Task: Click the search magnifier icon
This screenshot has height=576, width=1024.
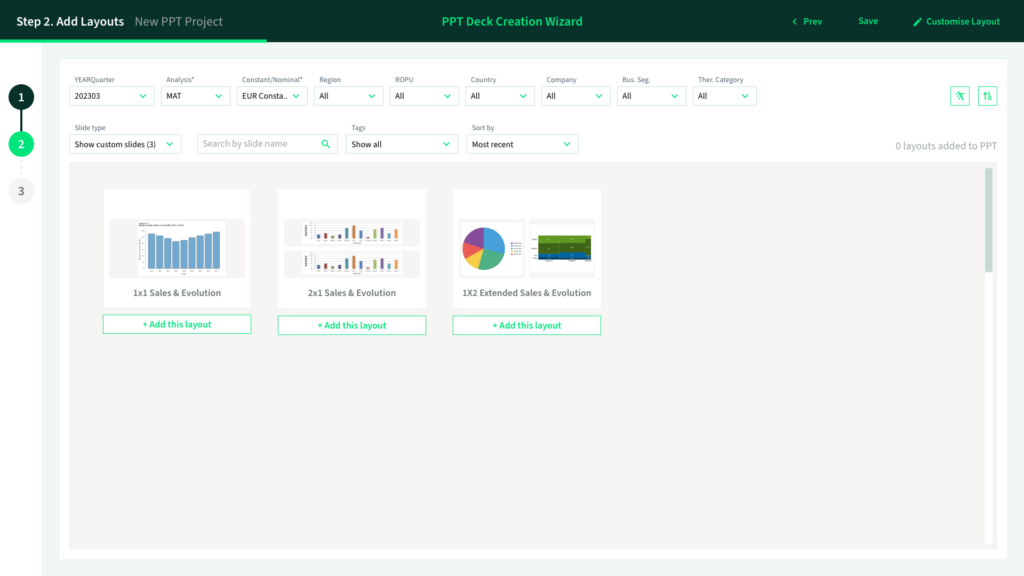Action: tap(326, 144)
